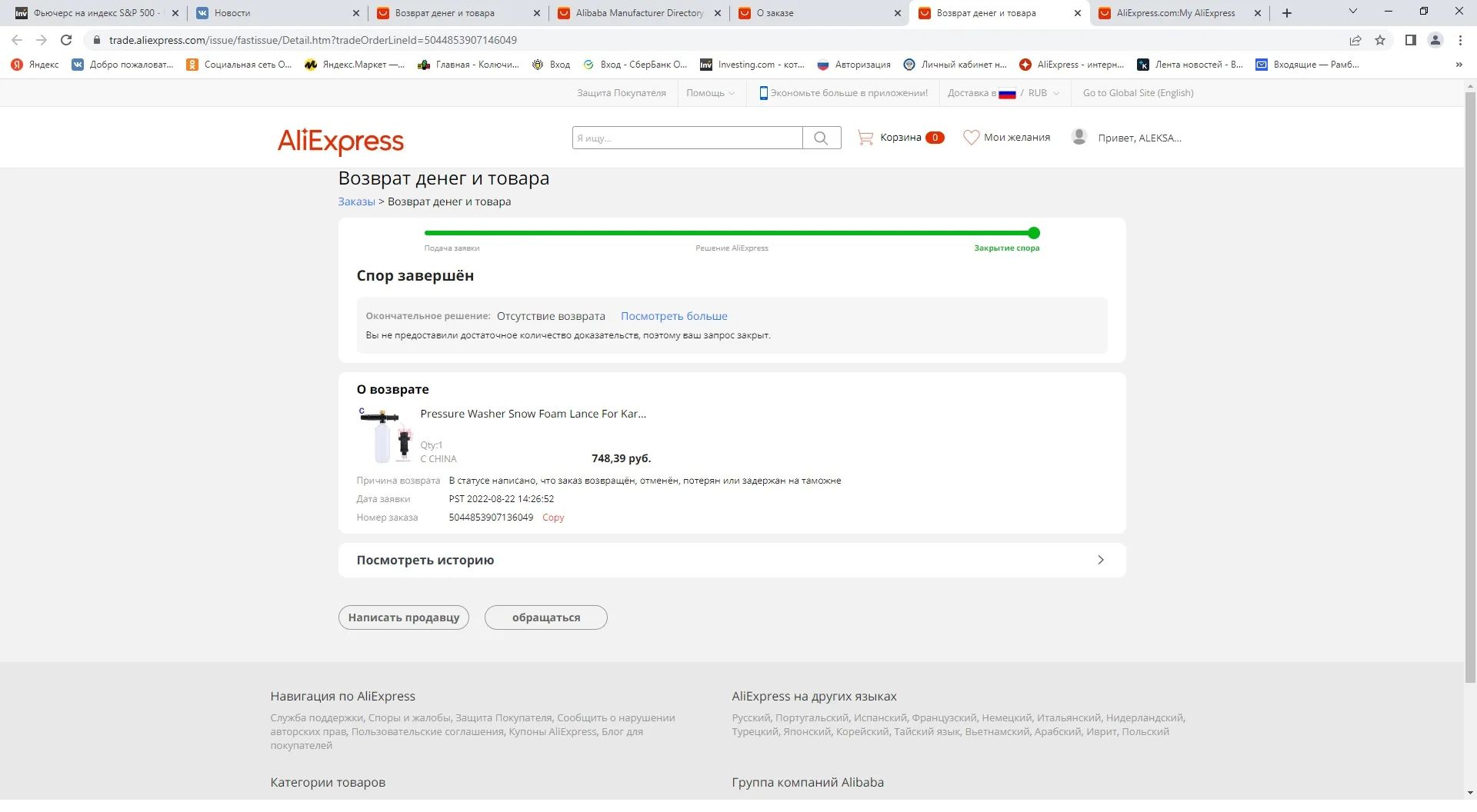Open the Одноклассники 'Социальная сеть' bookmark
Image resolution: width=1477 pixels, height=812 pixels.
[239, 65]
